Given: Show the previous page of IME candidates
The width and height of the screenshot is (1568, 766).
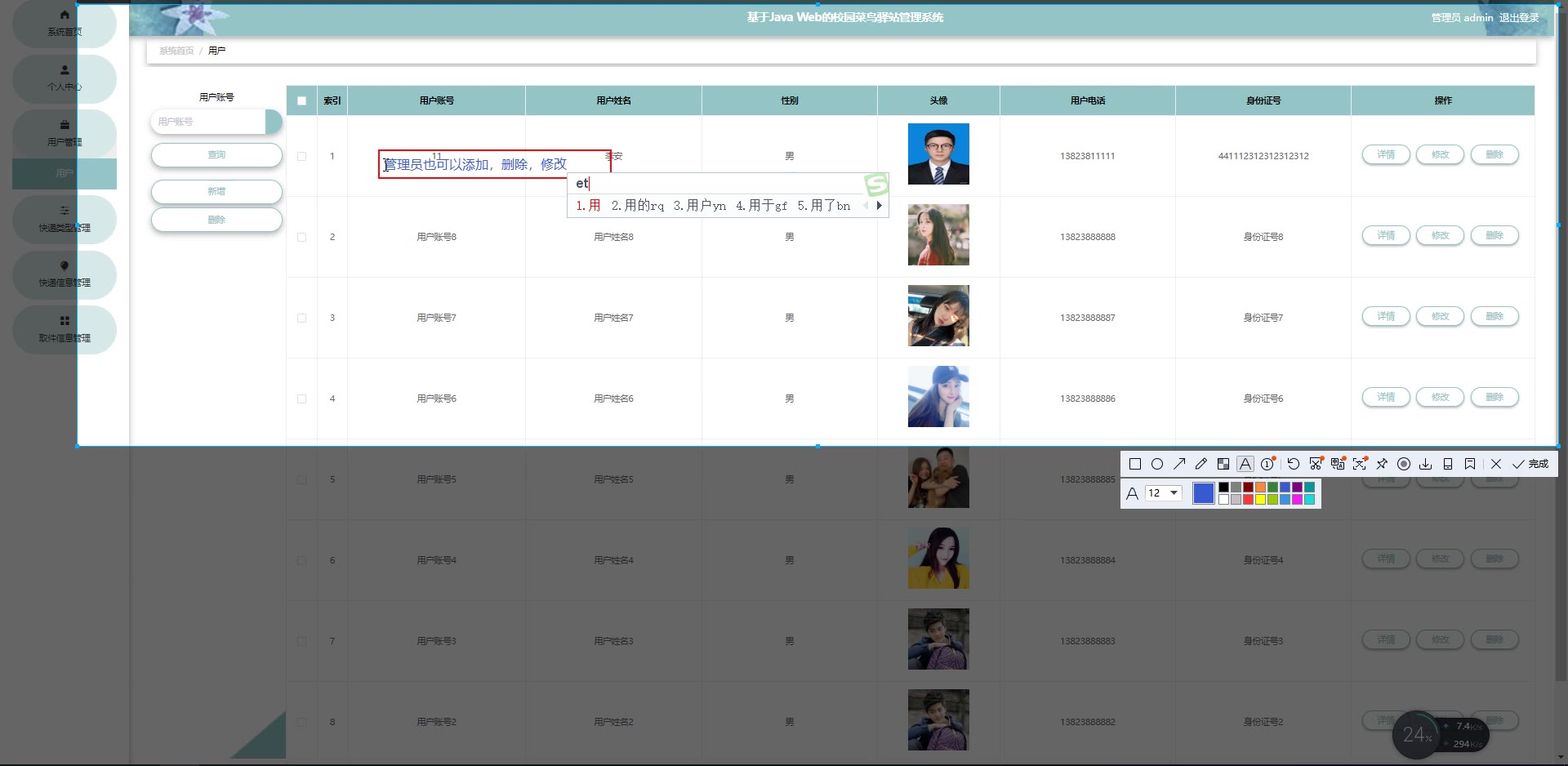Looking at the screenshot, I should 866,206.
